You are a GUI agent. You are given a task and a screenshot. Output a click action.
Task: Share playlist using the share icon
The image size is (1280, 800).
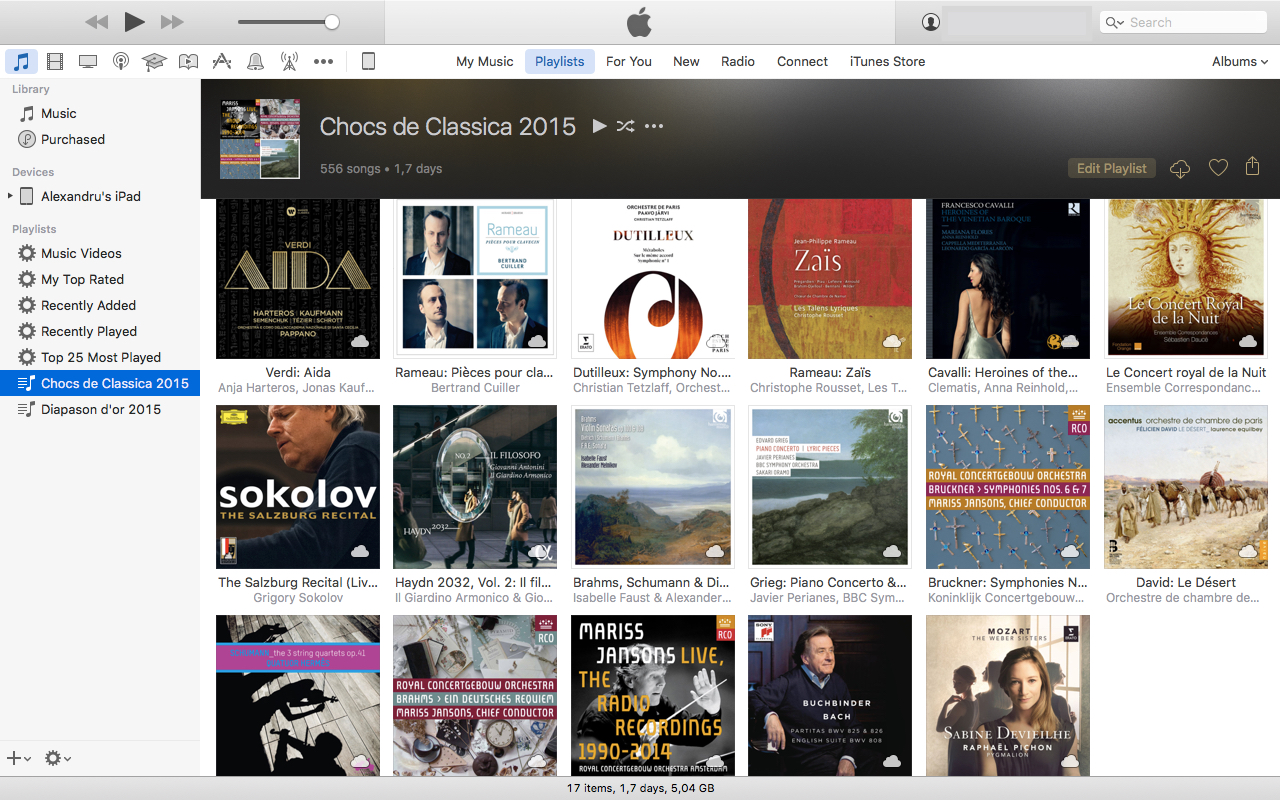pyautogui.click(x=1252, y=167)
